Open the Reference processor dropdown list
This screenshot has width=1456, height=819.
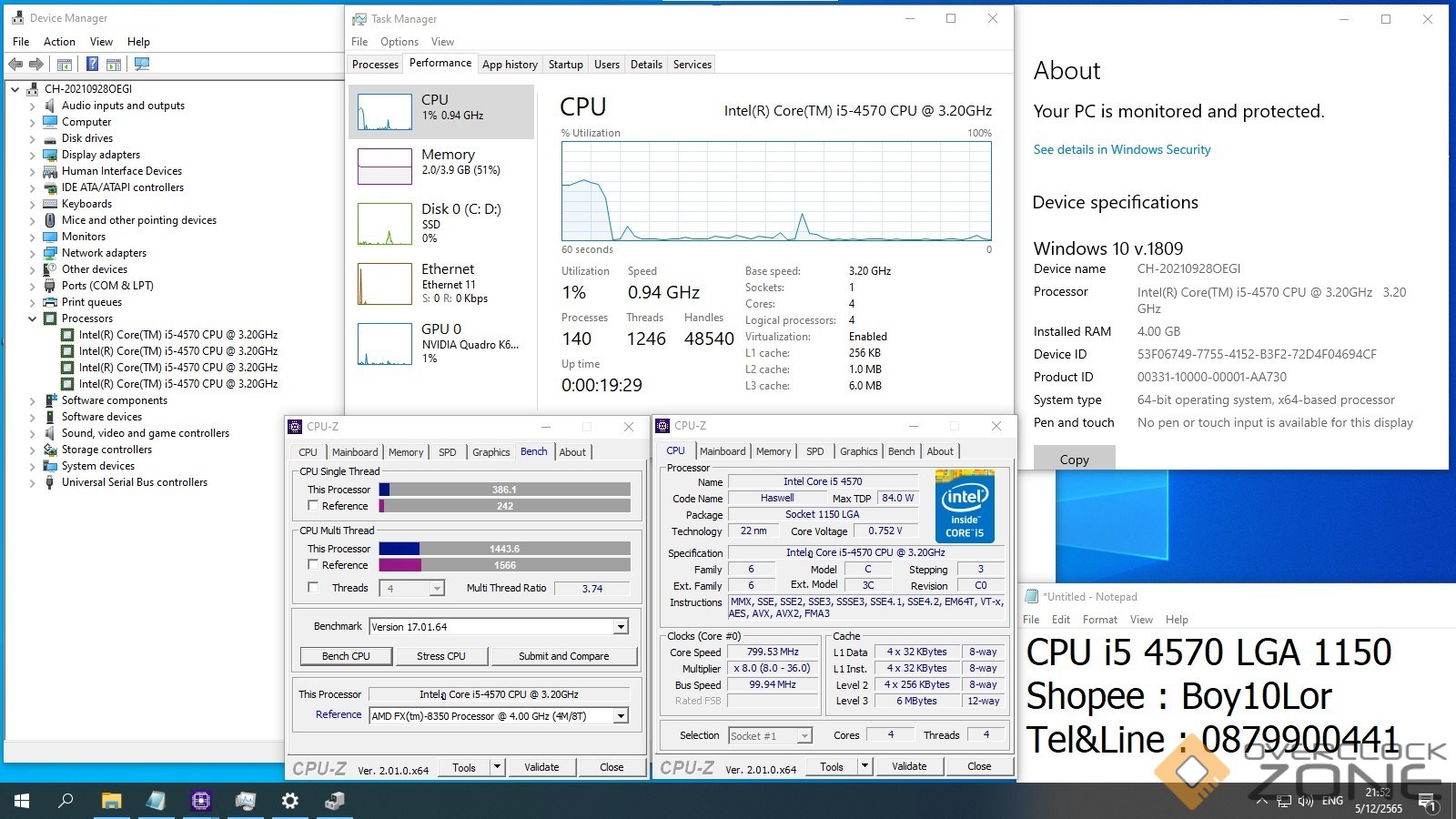(621, 716)
